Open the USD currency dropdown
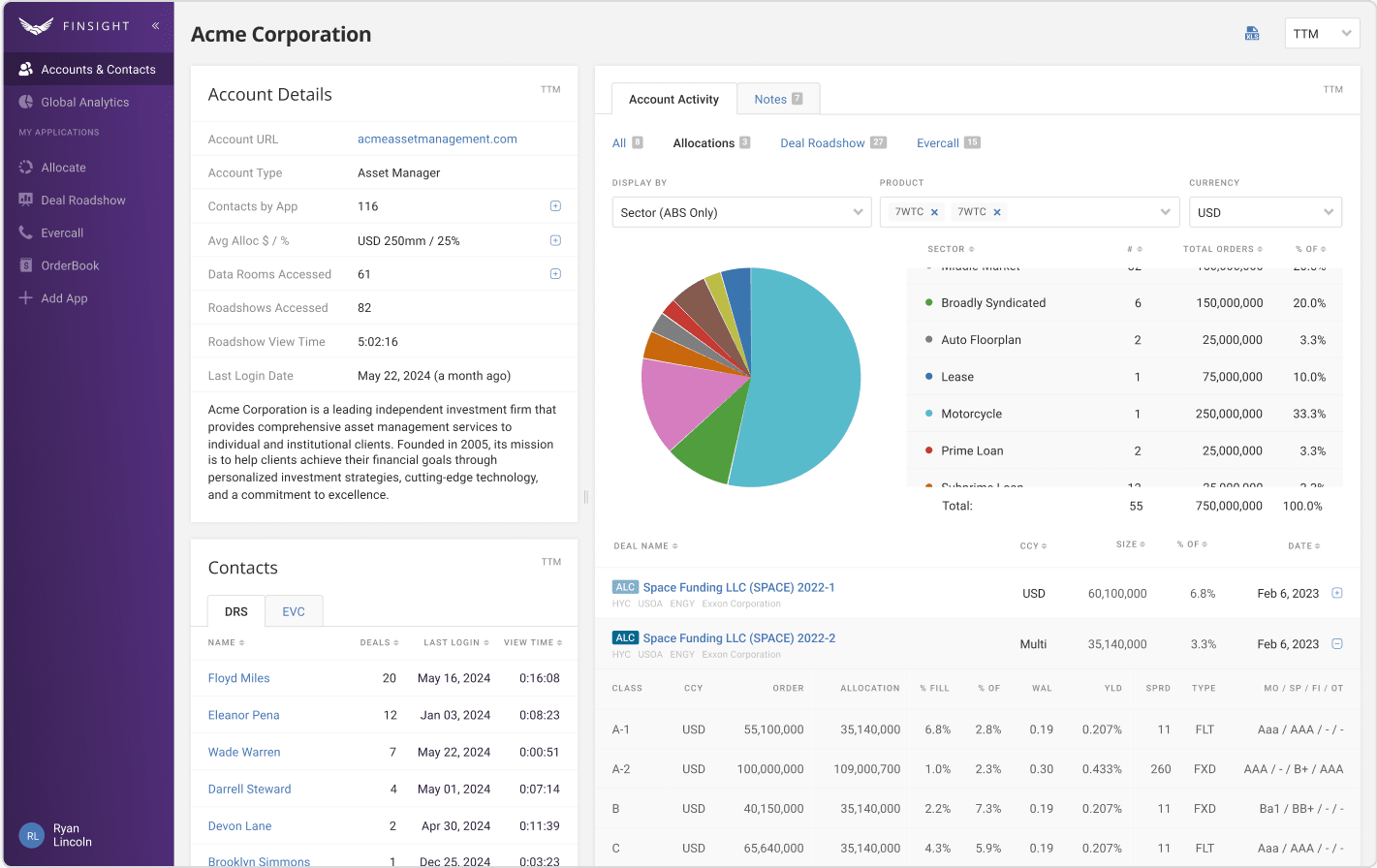The height and width of the screenshot is (868, 1377). [1265, 212]
